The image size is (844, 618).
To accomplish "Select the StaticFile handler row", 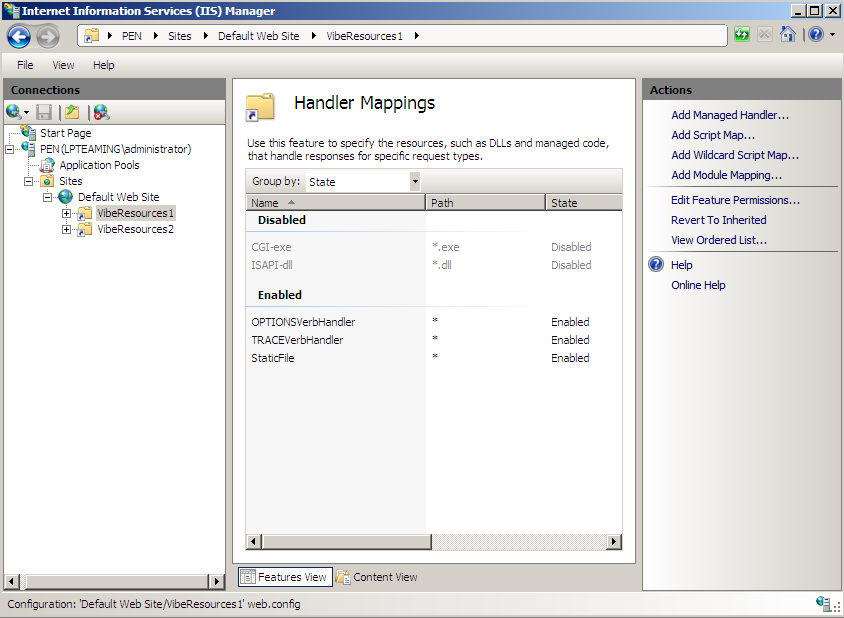I will 434,358.
